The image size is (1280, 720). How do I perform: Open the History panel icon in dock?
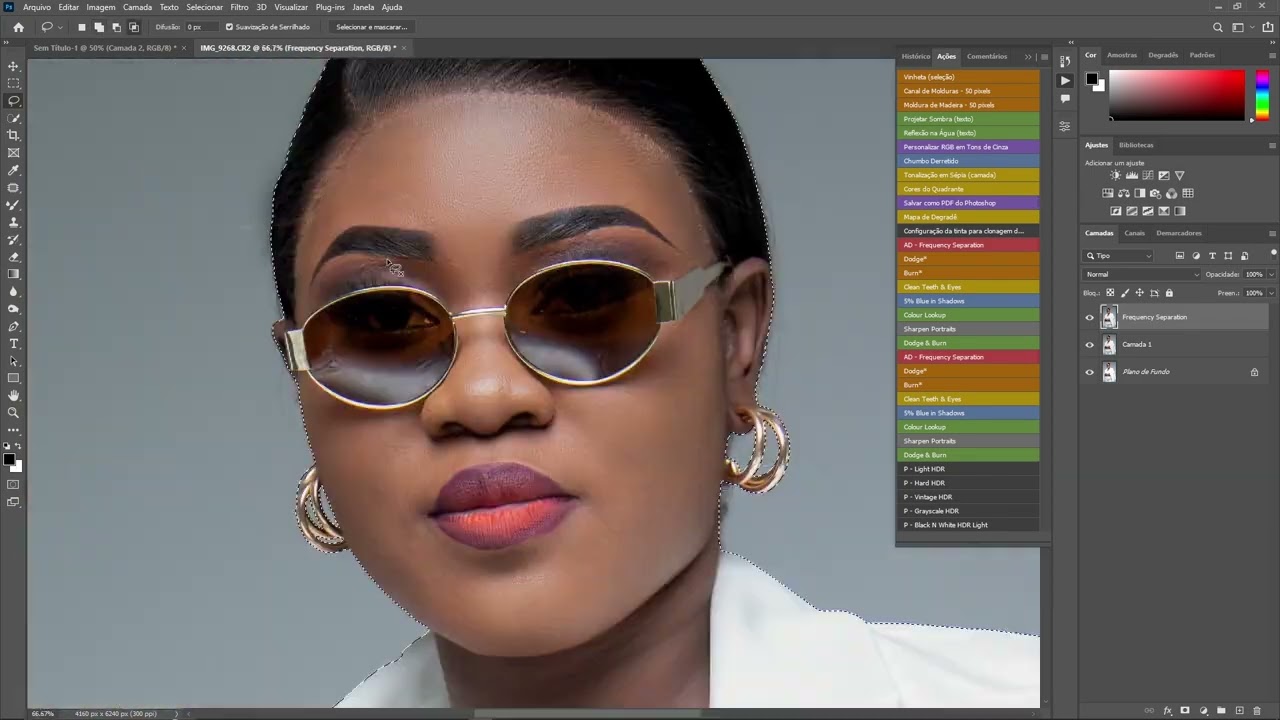click(x=1065, y=62)
